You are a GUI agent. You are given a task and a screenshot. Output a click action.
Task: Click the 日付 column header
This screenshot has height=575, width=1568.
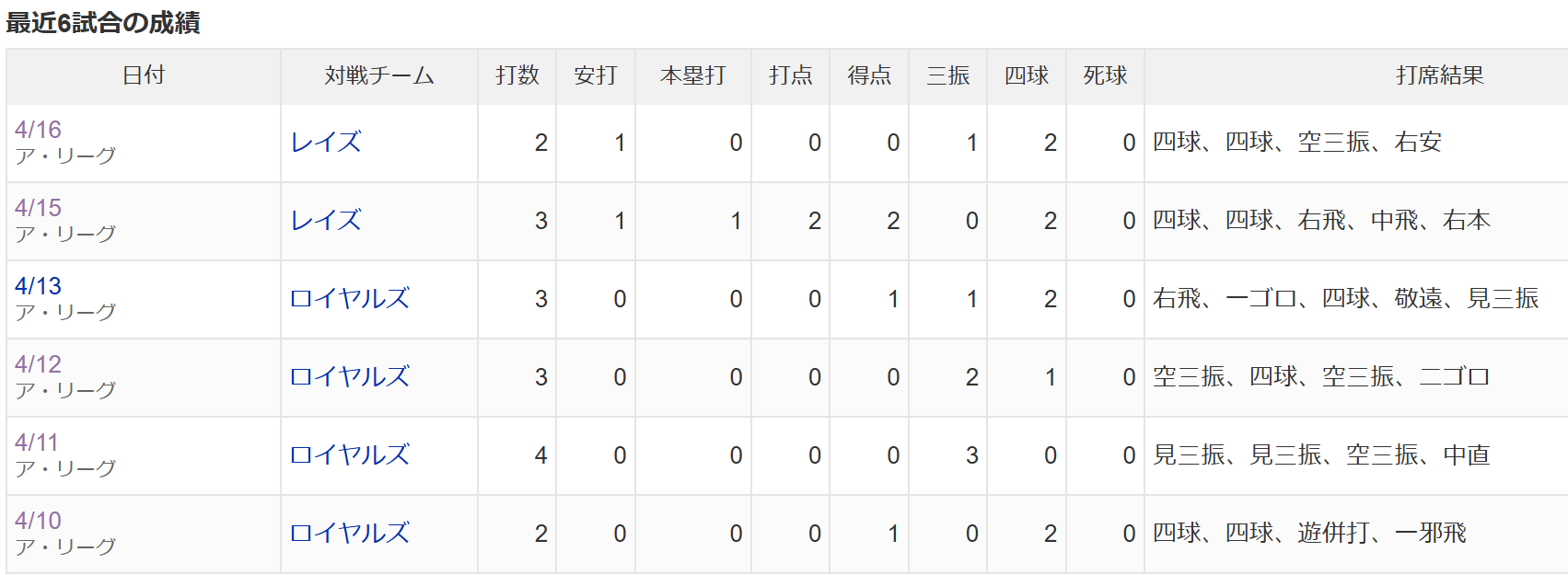pos(144,75)
